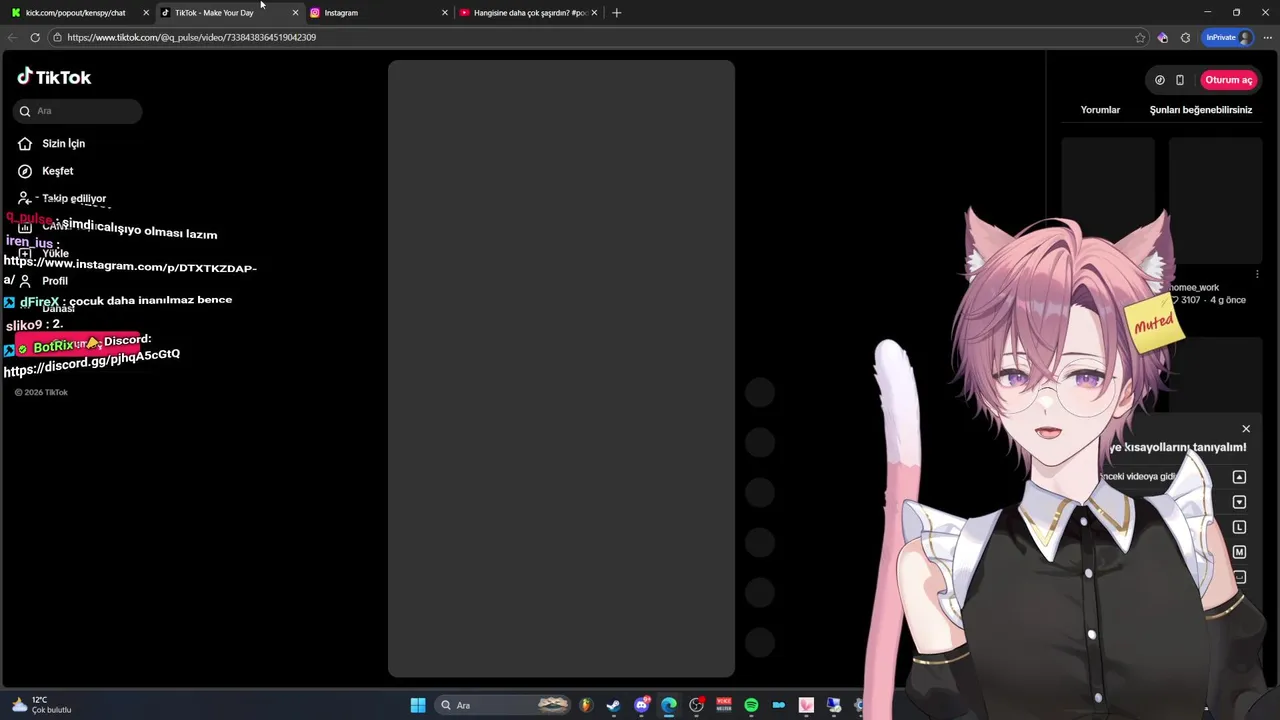This screenshot has width=1280, height=720.
Task: Open the pink app icon on taskbar
Action: pyautogui.click(x=806, y=705)
